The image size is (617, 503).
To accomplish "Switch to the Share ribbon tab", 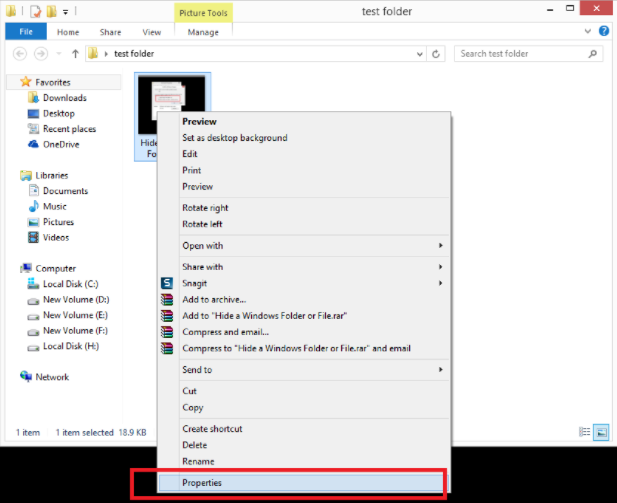I will (x=111, y=32).
